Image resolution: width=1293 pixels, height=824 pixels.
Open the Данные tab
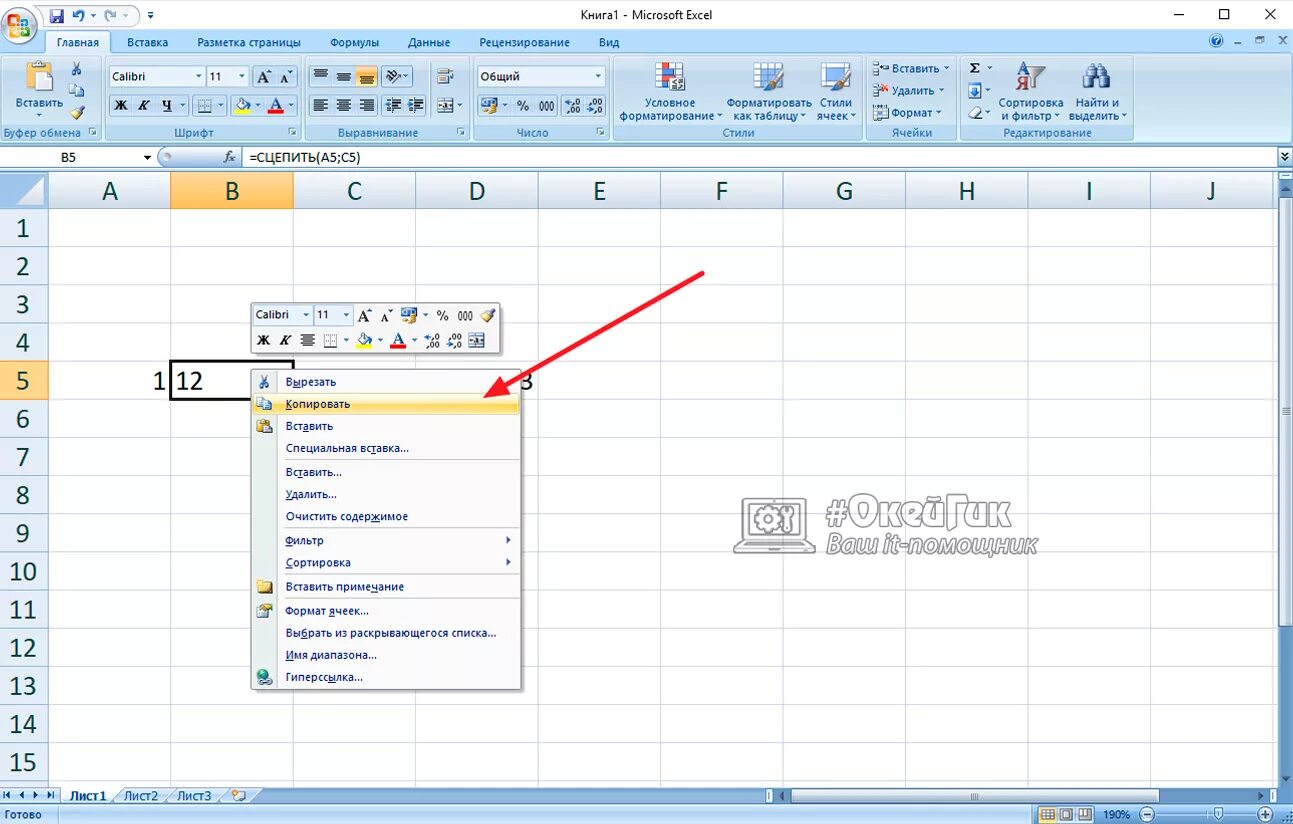[x=429, y=42]
